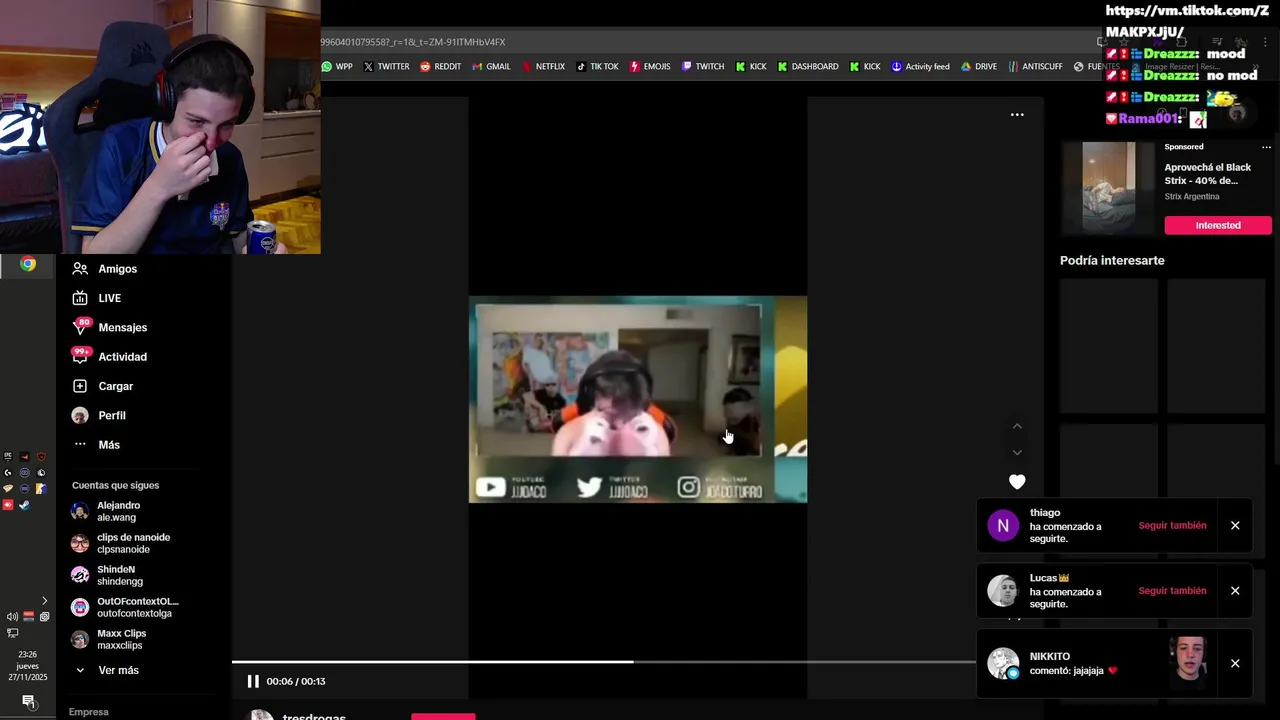Screen dimensions: 1280x720
Task: Open the DRIVE bookmark
Action: 978,67
